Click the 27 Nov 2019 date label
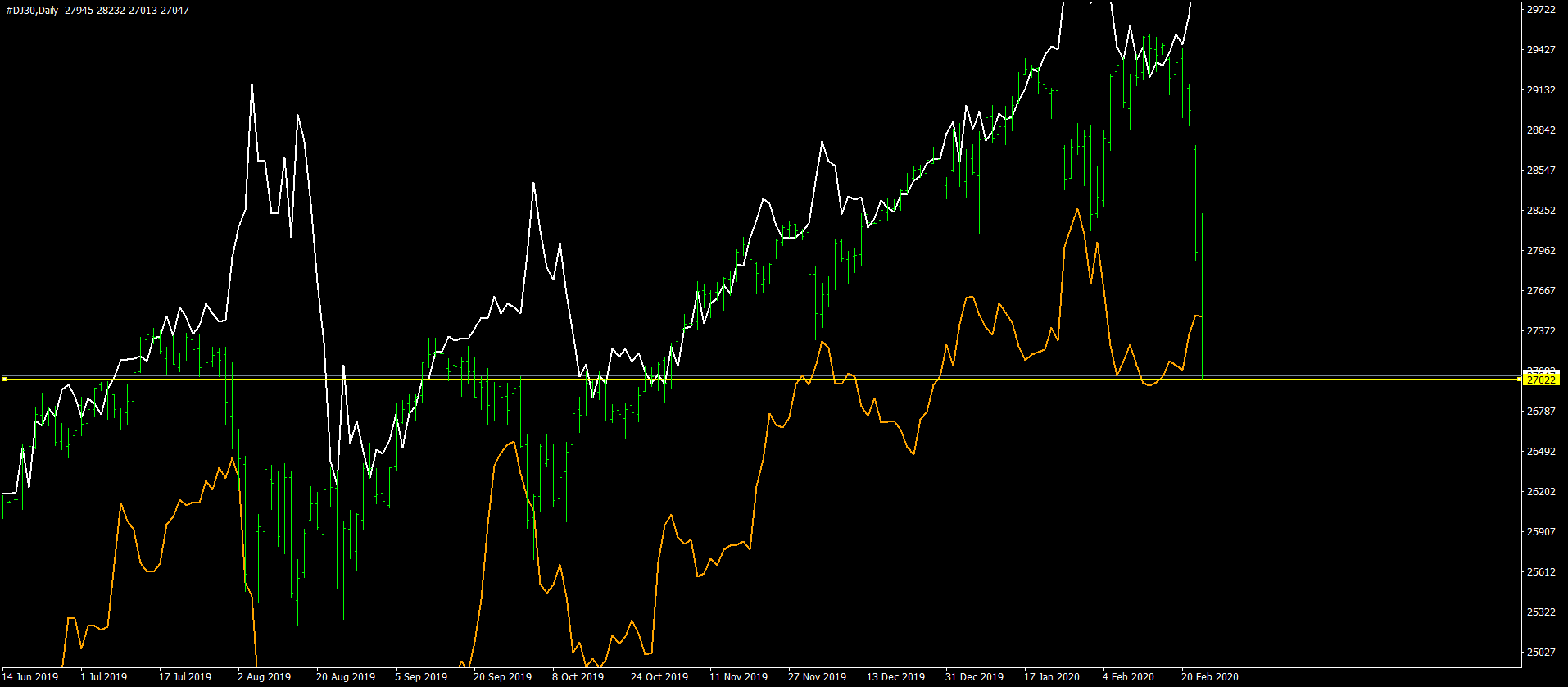 point(817,677)
